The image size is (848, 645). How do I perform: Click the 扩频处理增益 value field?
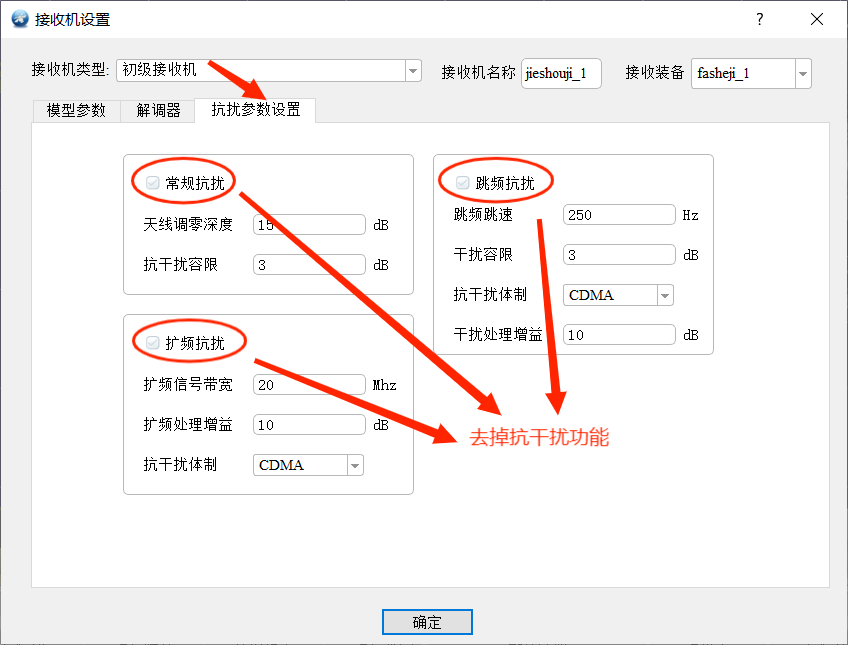click(x=309, y=424)
